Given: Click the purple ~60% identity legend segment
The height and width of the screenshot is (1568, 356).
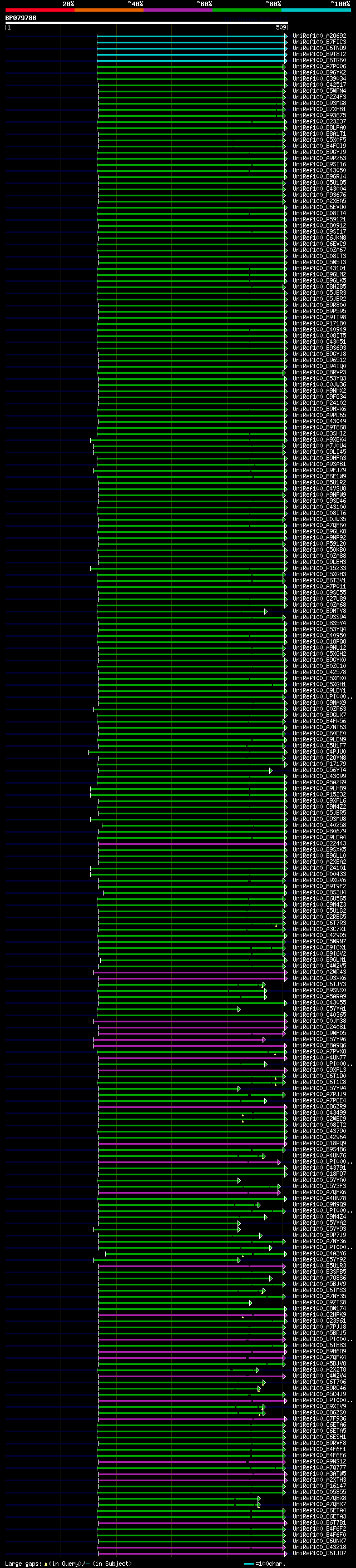Looking at the screenshot, I should (179, 11).
